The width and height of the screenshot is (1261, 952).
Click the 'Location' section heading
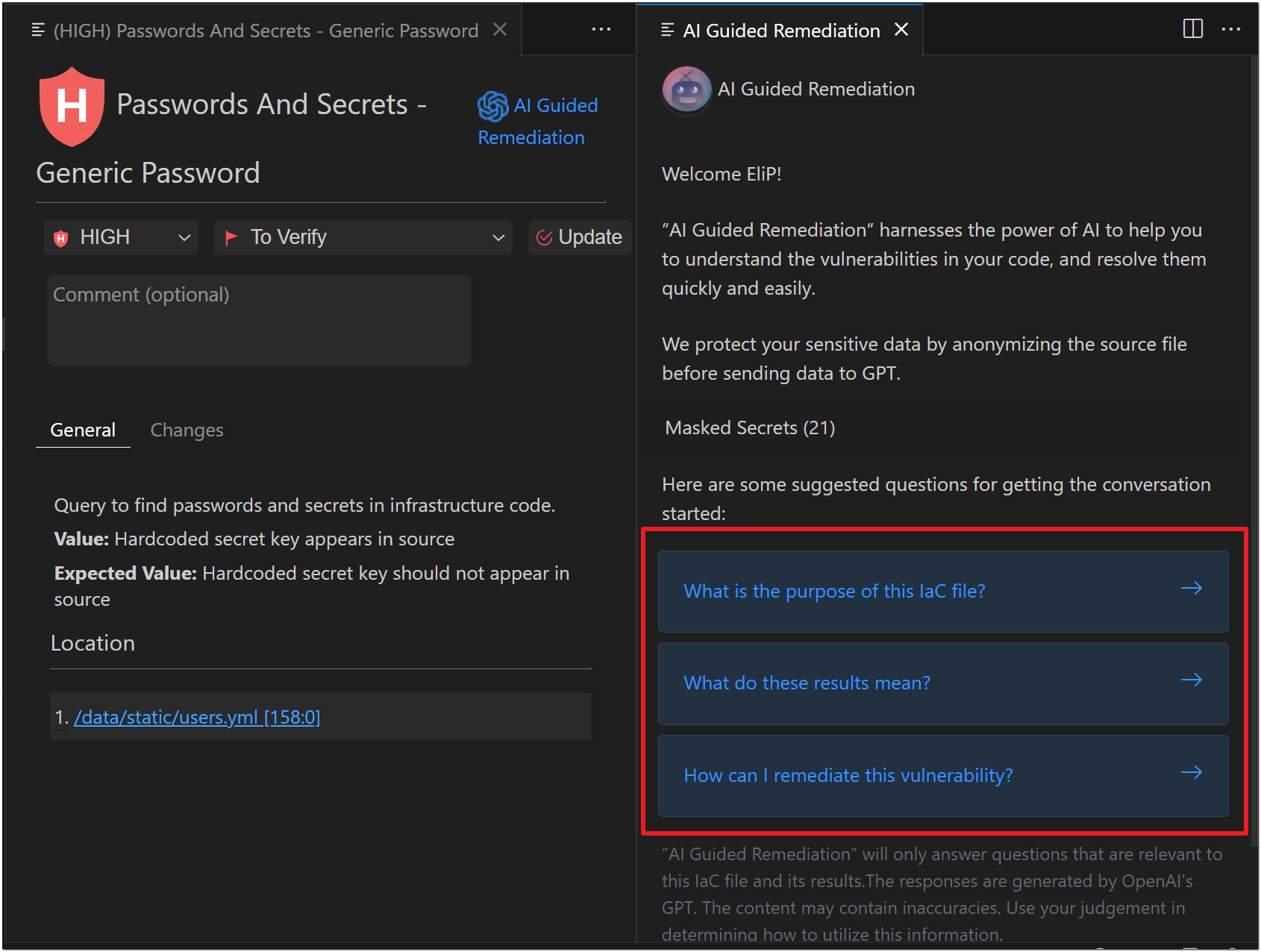93,643
